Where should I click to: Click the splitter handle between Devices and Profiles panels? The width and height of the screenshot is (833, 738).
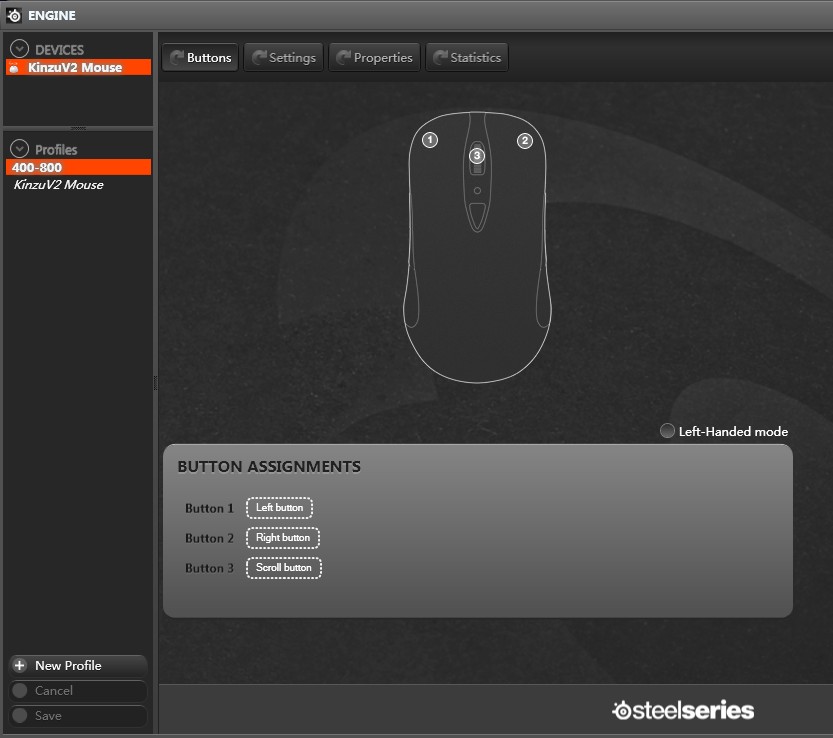point(78,128)
